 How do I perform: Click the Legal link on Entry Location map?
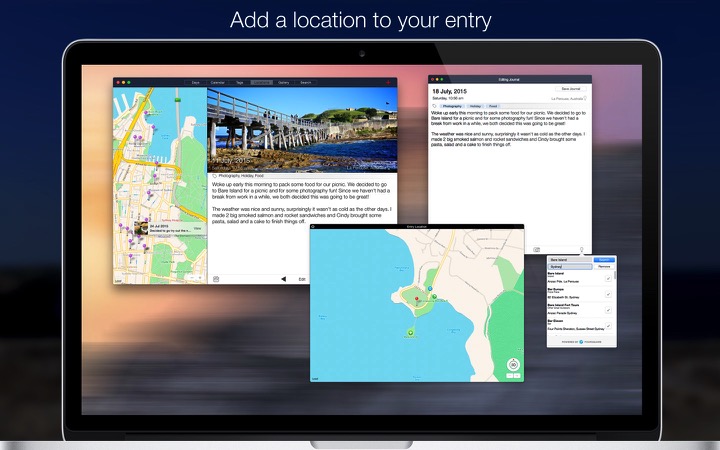tap(315, 379)
